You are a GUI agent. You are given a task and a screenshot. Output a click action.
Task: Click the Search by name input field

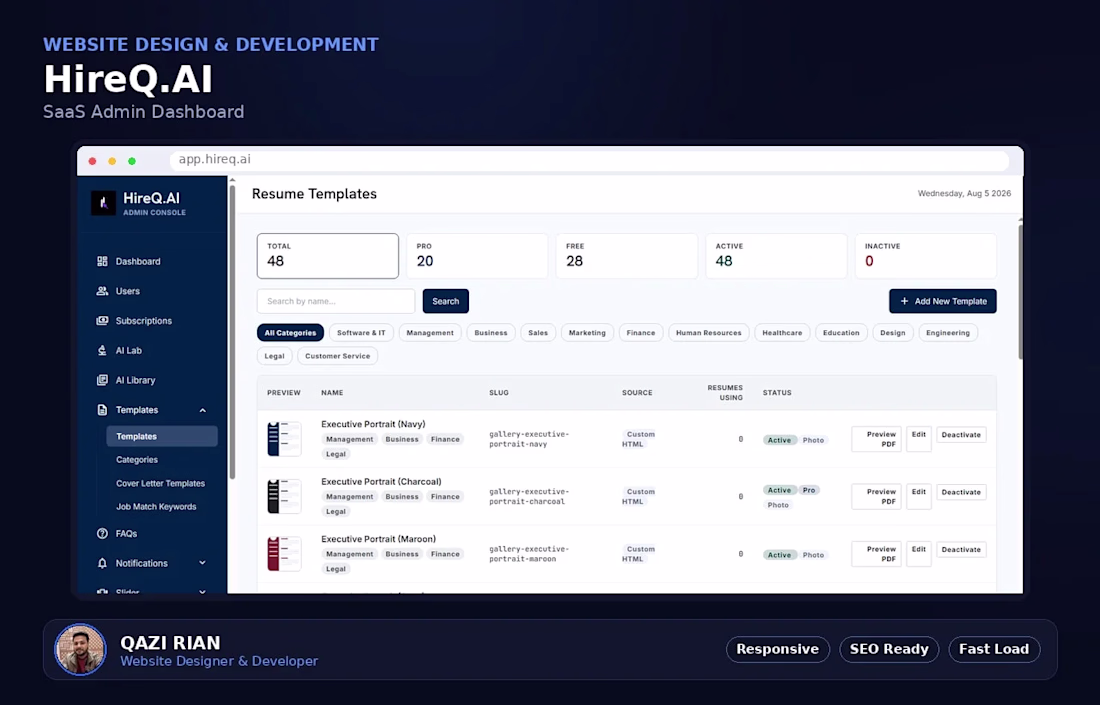pos(336,301)
